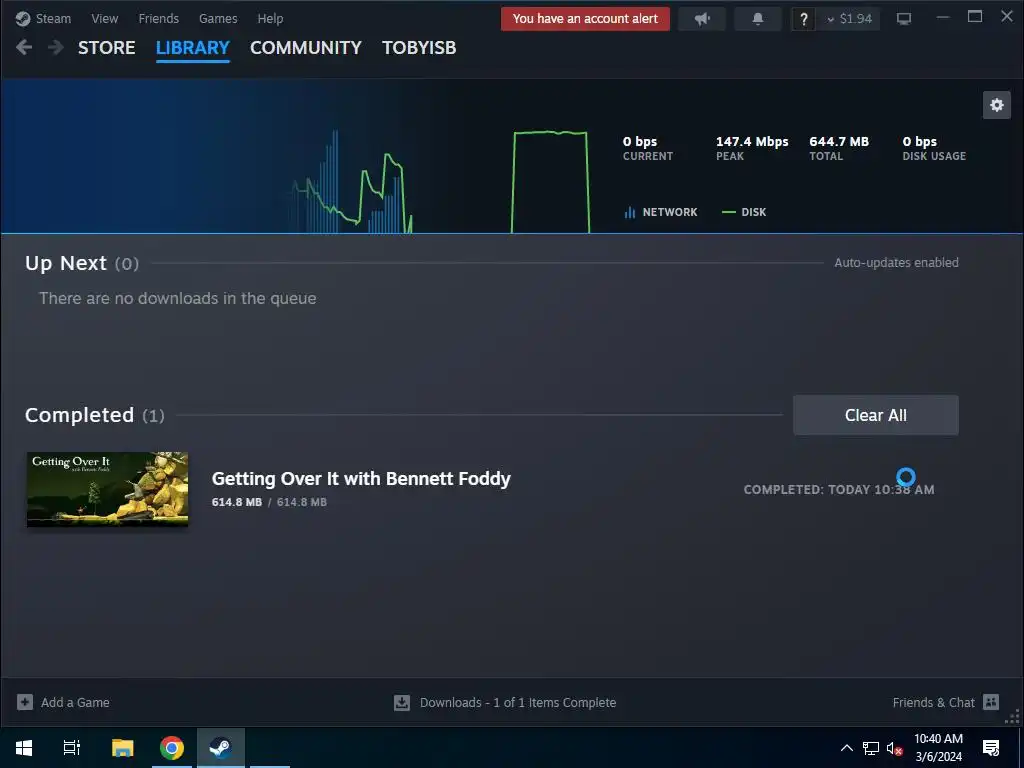
Task: Click the Friends & Chat grid icon
Action: pyautogui.click(x=991, y=702)
